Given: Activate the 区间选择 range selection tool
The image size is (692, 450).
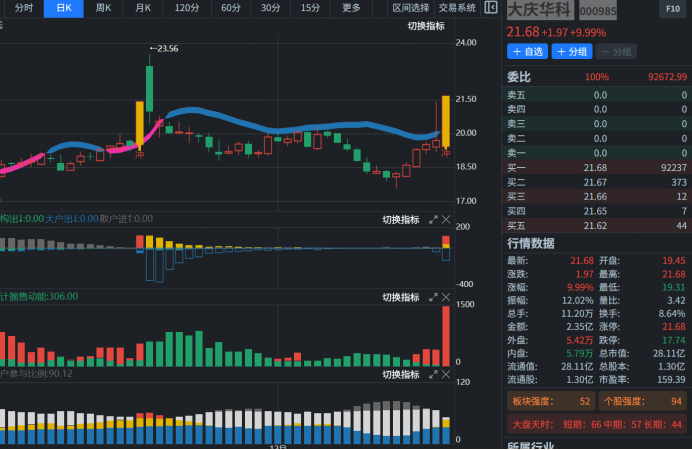Looking at the screenshot, I should pyautogui.click(x=410, y=8).
